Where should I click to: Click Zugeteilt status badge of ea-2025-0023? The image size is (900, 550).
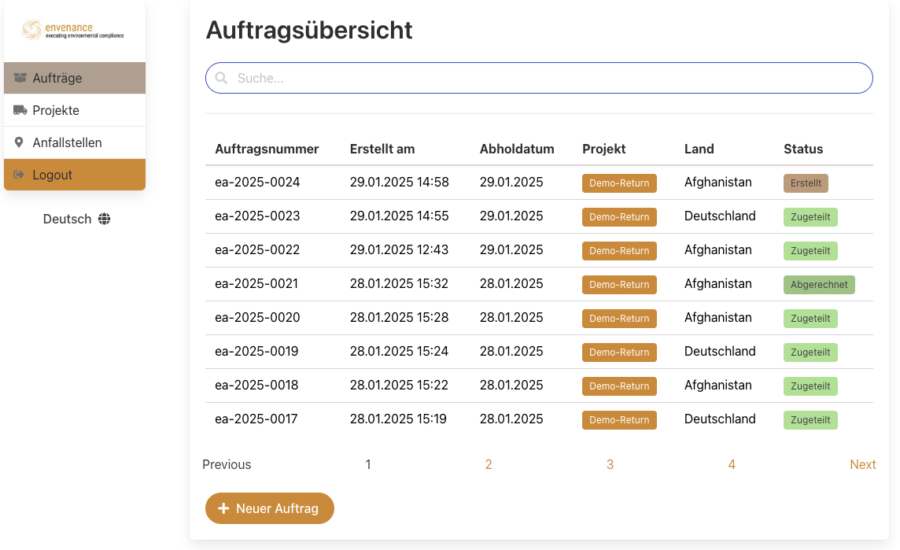coord(810,217)
